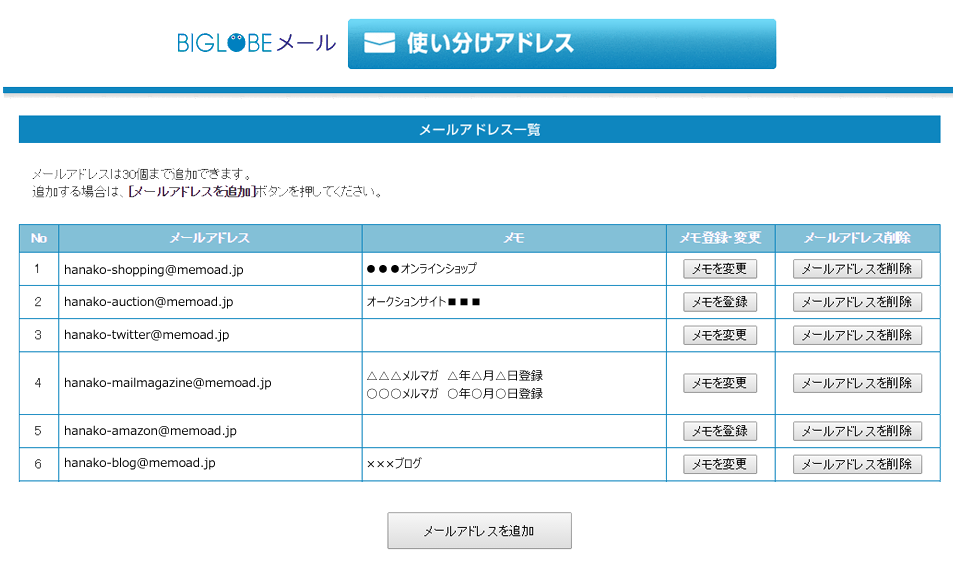Click the メールアドレス一覧 section title
953x569 pixels.
click(x=480, y=129)
